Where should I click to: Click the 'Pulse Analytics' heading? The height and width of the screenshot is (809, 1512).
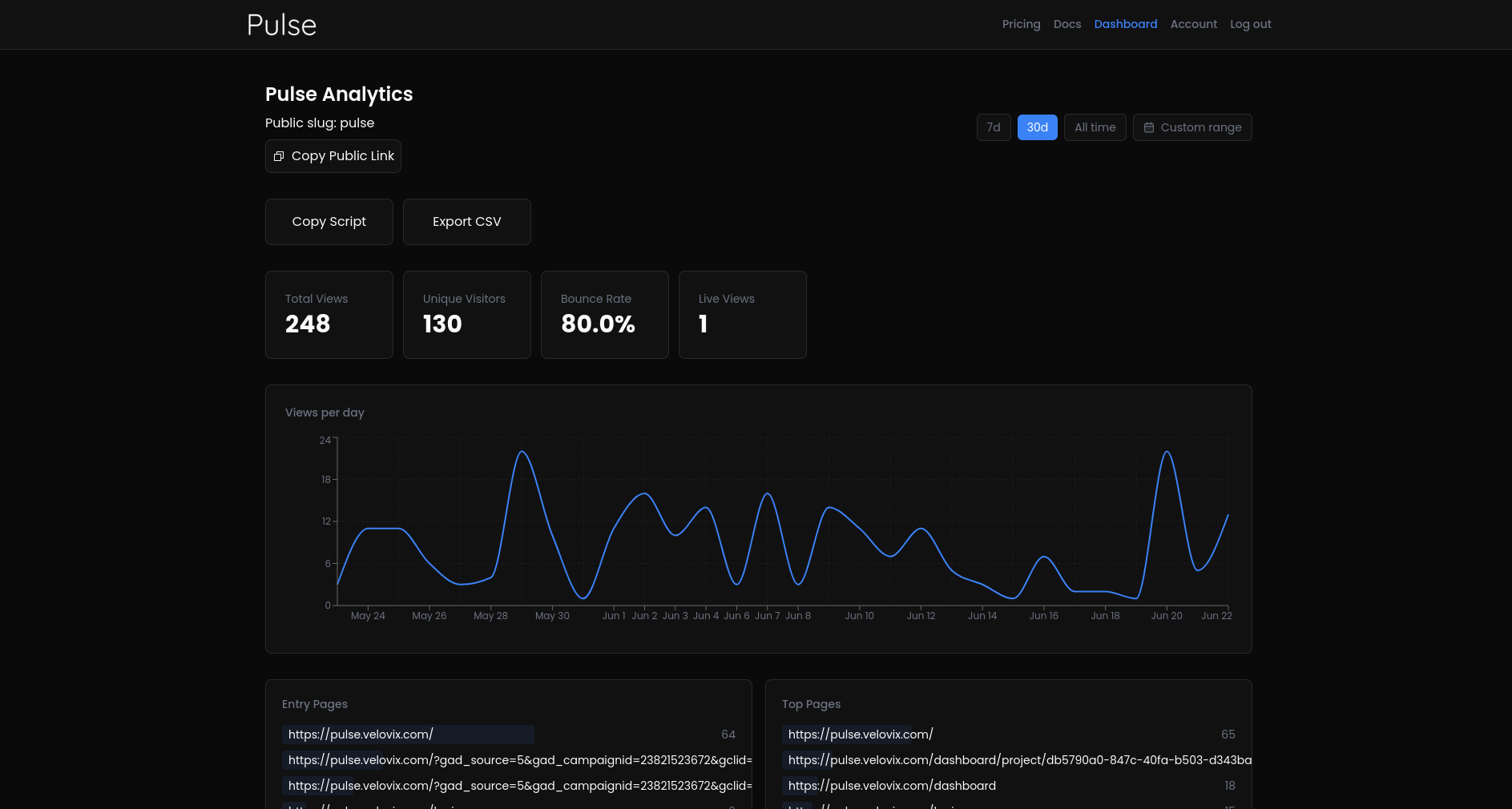point(339,95)
